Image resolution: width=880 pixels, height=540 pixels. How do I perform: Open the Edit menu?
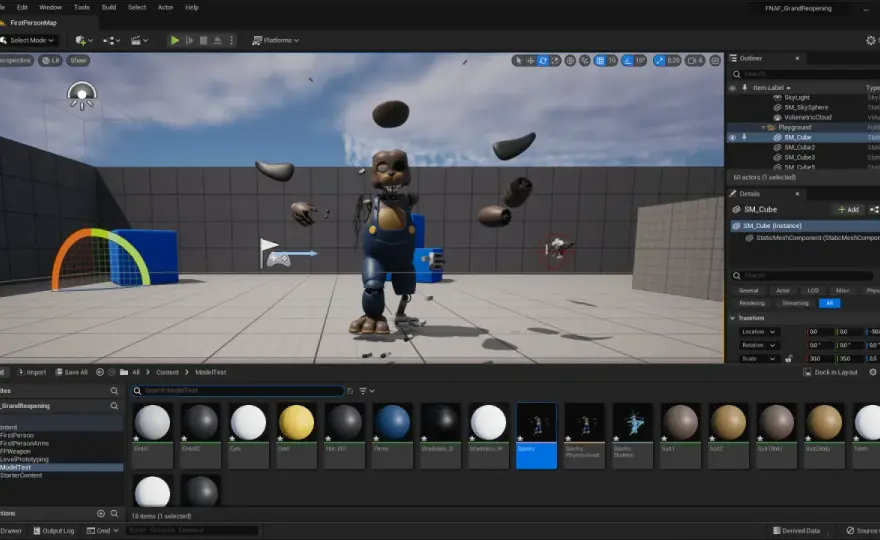click(x=22, y=7)
